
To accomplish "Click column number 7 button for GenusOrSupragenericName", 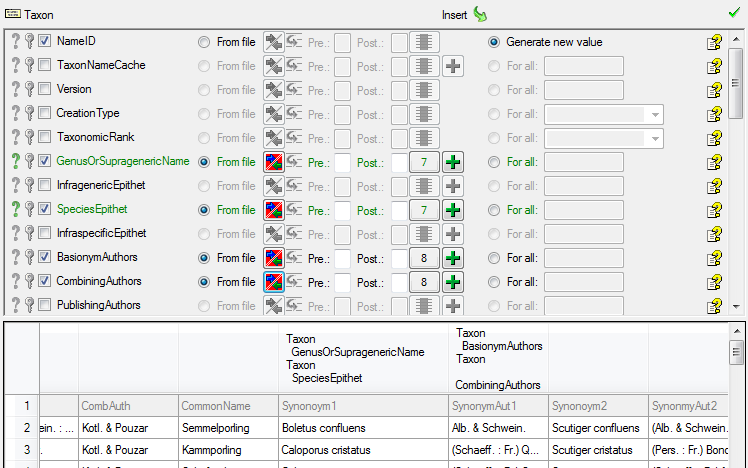I will click(x=424, y=162).
